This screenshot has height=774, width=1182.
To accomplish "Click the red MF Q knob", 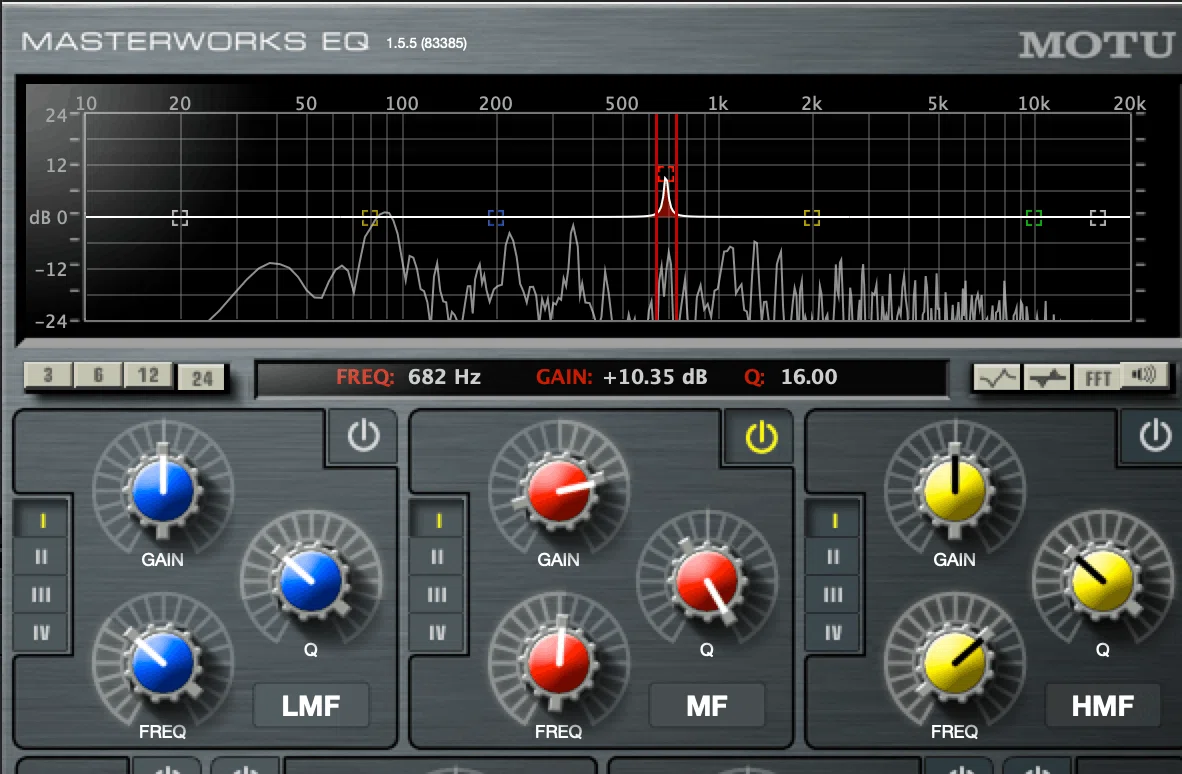I will click(707, 580).
